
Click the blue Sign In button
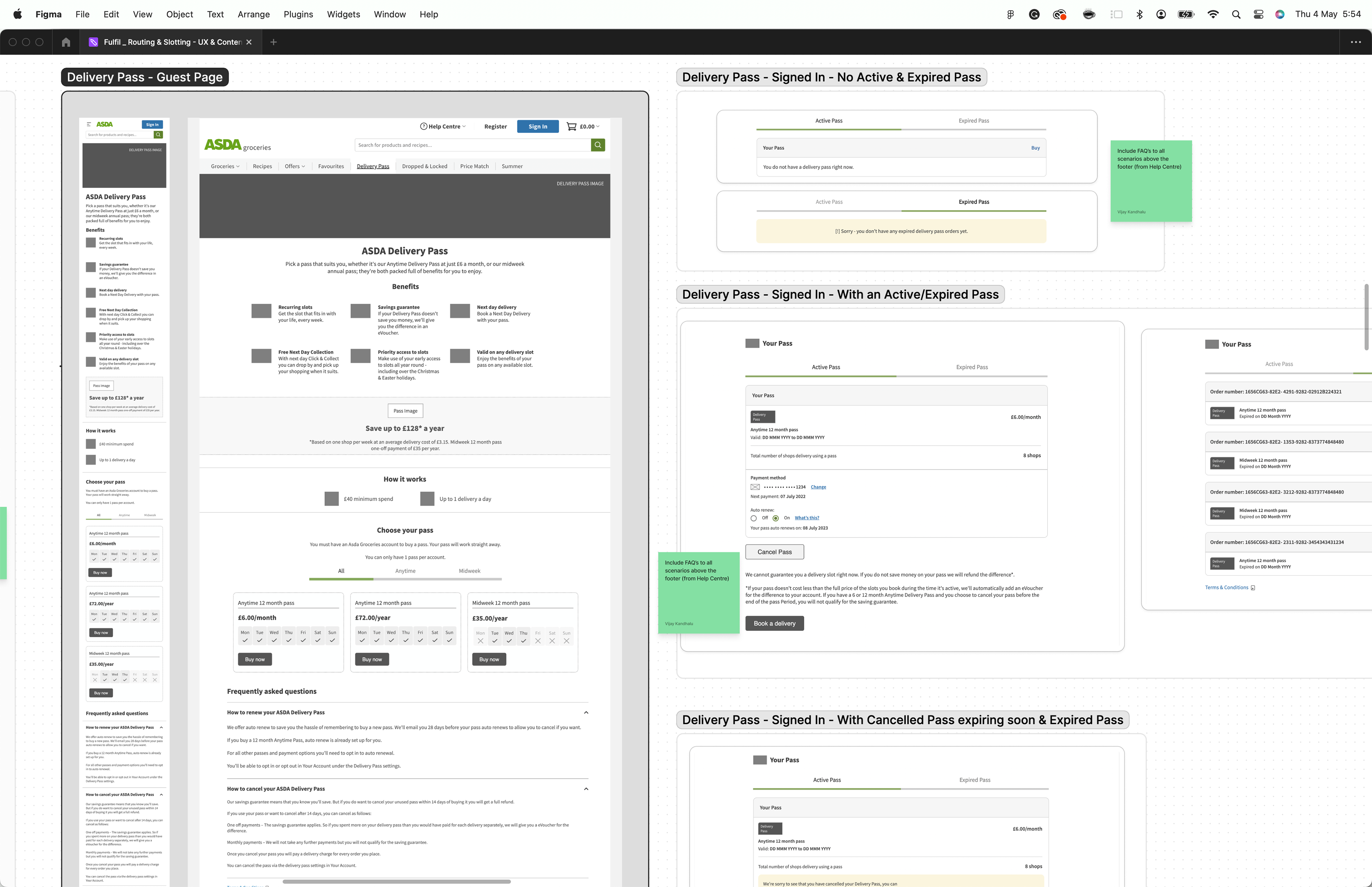click(537, 127)
